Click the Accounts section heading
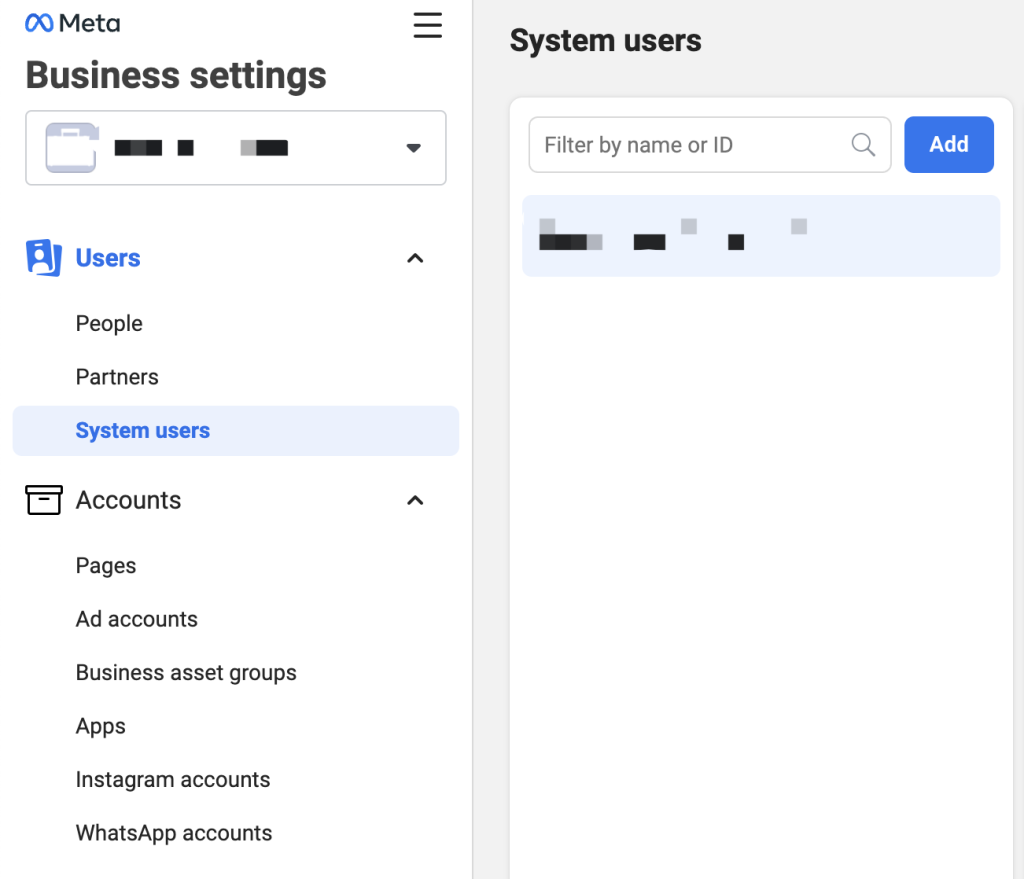 click(x=128, y=500)
